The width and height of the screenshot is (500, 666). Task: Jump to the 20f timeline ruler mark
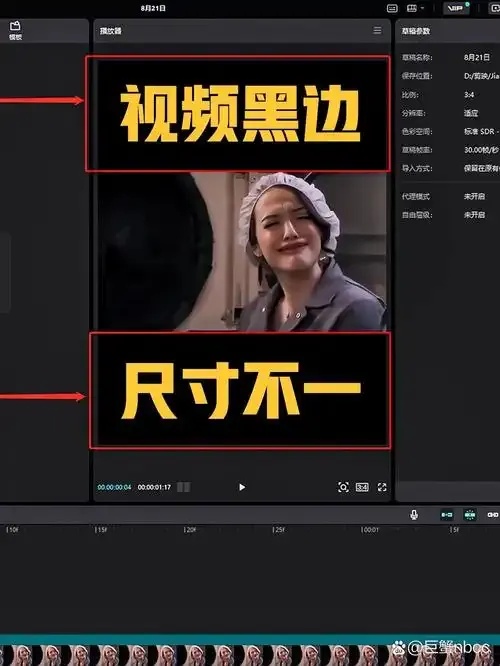pos(189,530)
